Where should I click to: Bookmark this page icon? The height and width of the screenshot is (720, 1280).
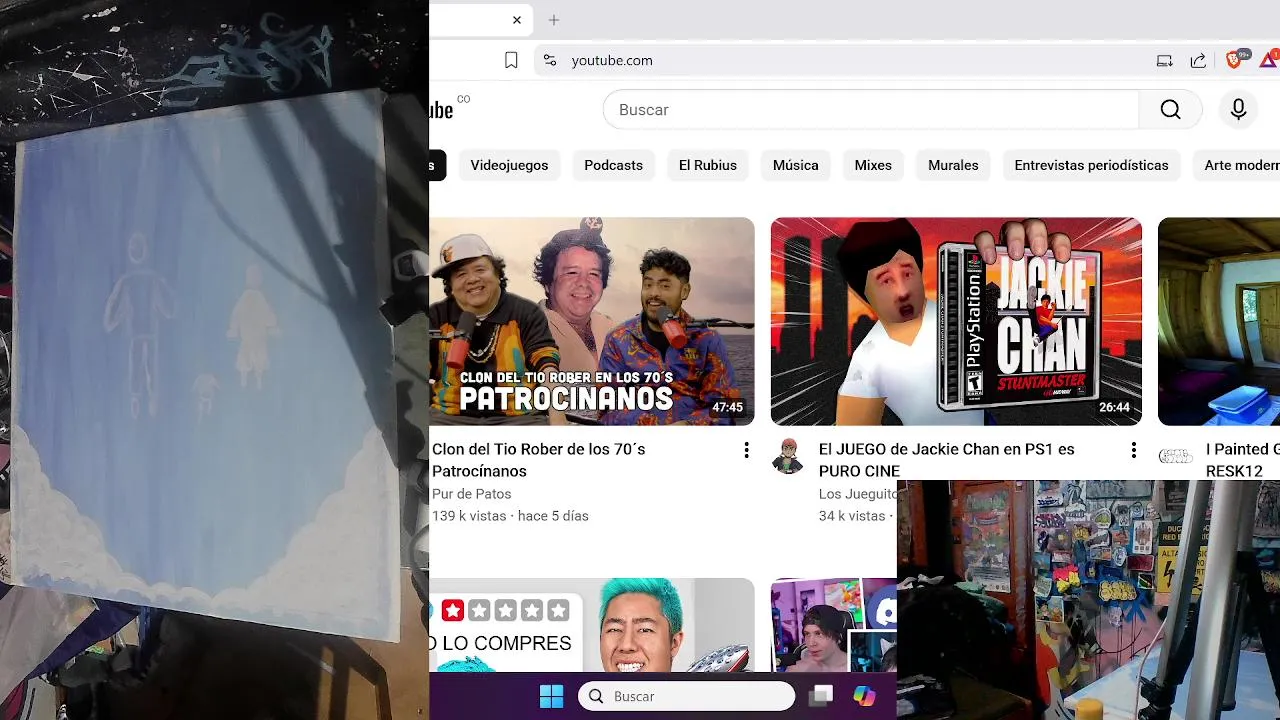pos(511,61)
